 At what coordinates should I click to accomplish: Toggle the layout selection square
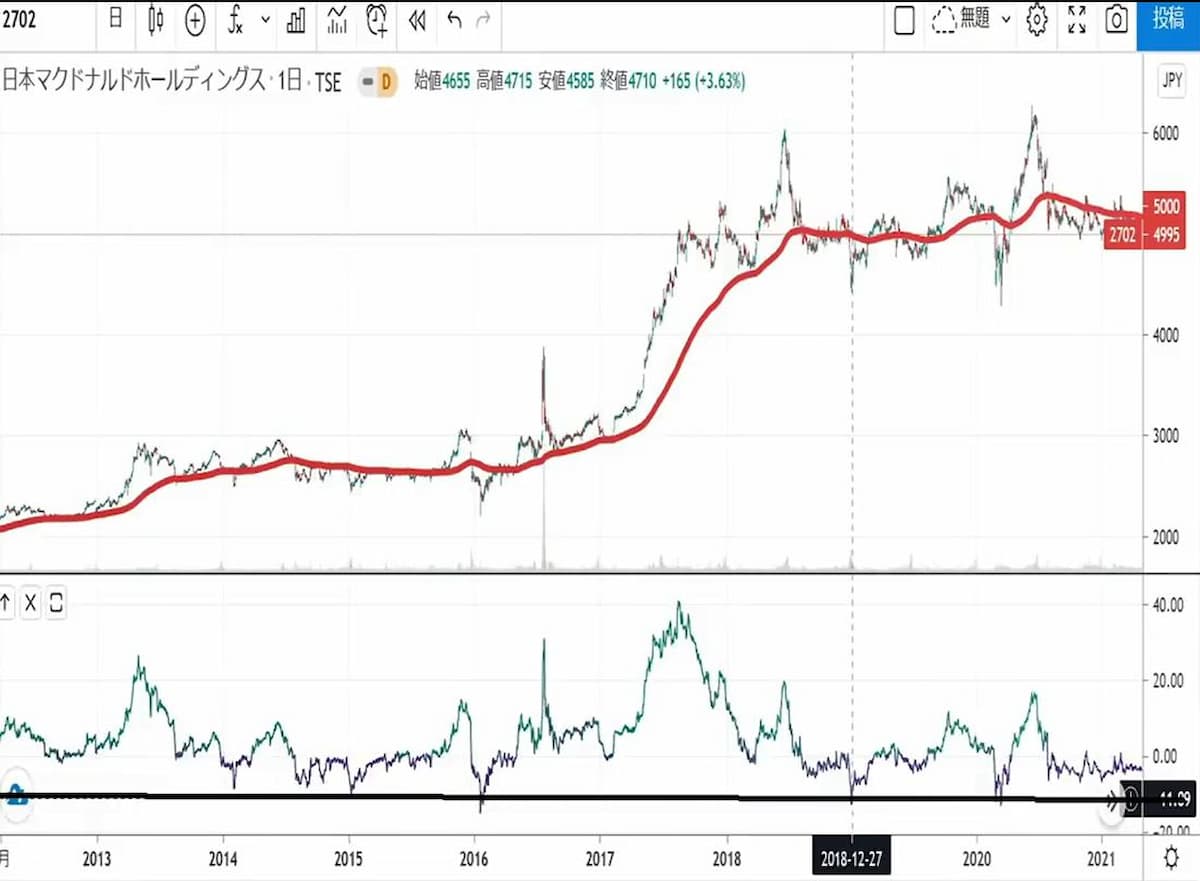904,20
